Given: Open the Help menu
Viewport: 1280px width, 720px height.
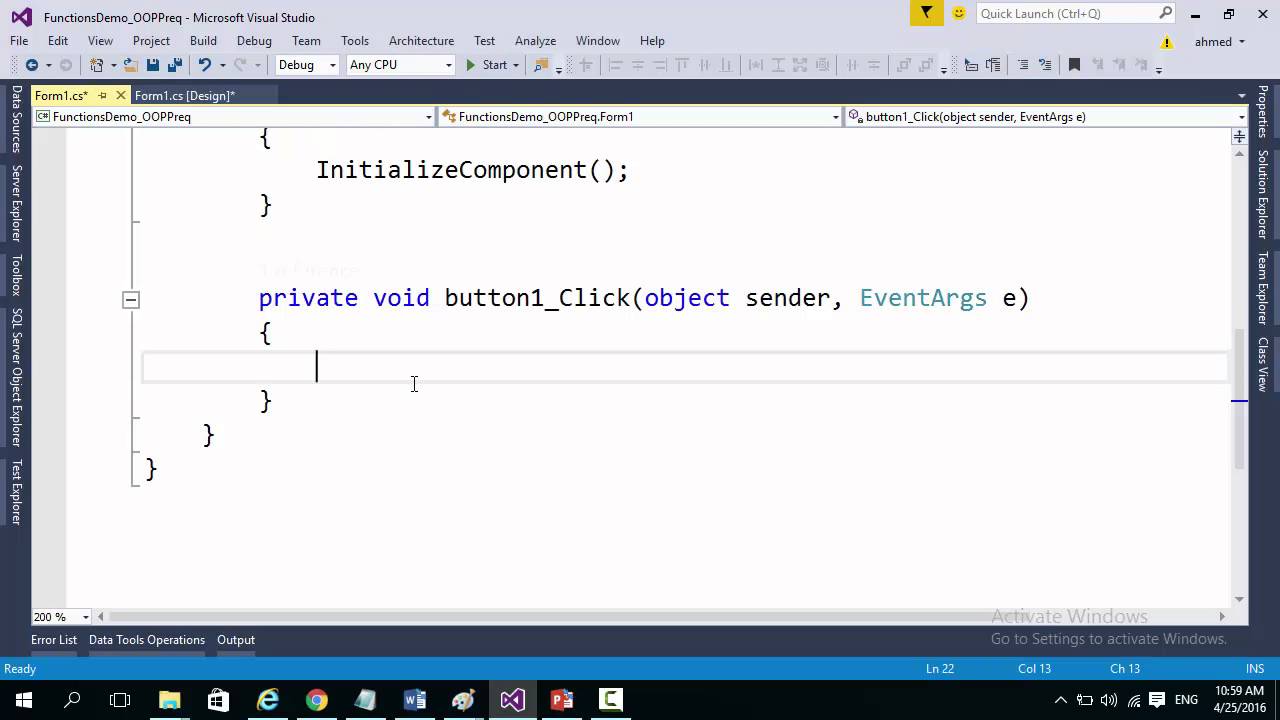Looking at the screenshot, I should pyautogui.click(x=652, y=41).
